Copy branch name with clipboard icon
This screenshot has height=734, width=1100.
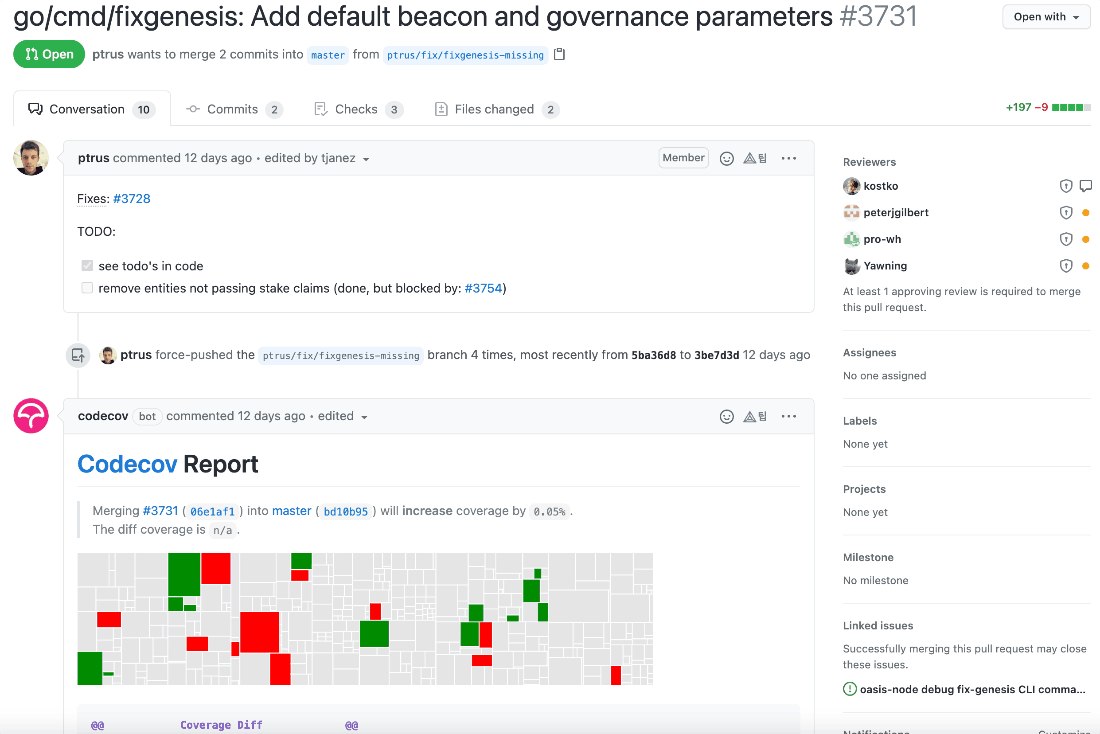[x=559, y=54]
